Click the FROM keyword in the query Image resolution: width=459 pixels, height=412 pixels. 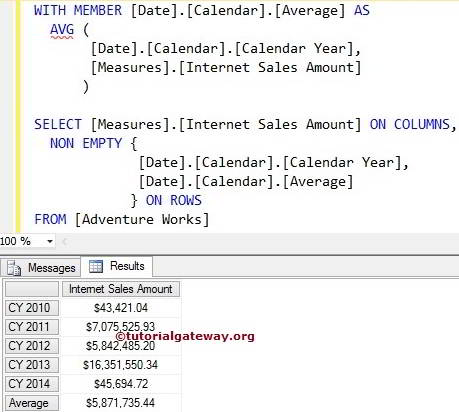[x=50, y=220]
